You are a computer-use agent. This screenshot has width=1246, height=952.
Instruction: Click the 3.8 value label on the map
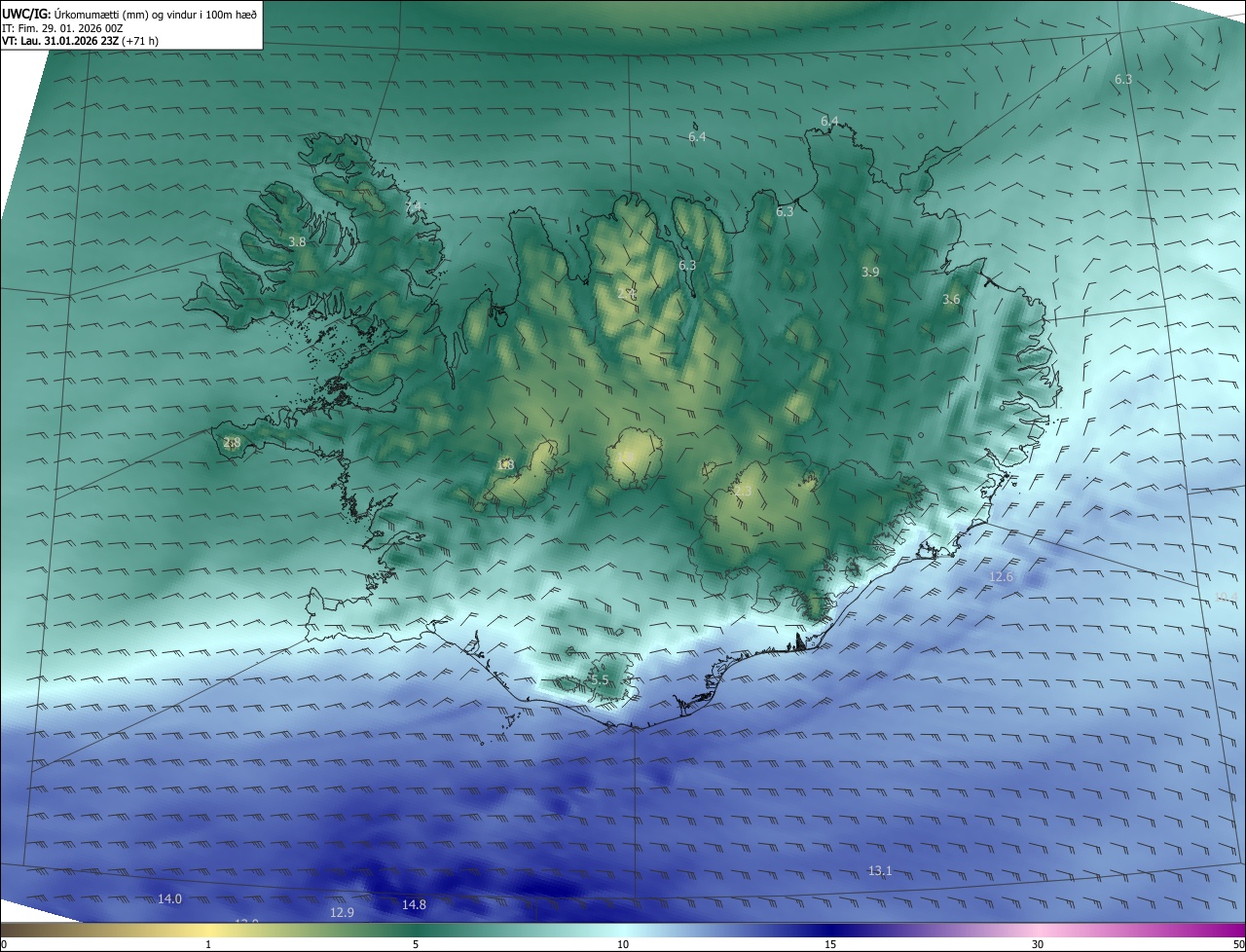click(x=298, y=241)
